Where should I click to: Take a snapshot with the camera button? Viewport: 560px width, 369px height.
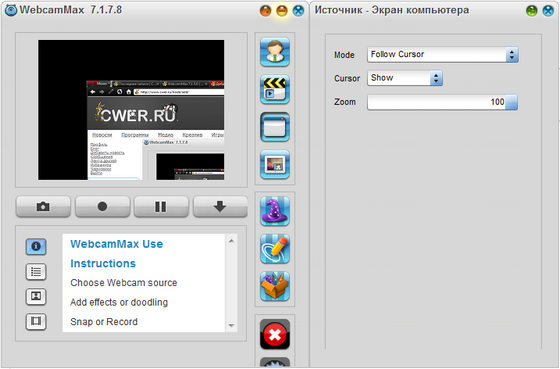pyautogui.click(x=43, y=206)
